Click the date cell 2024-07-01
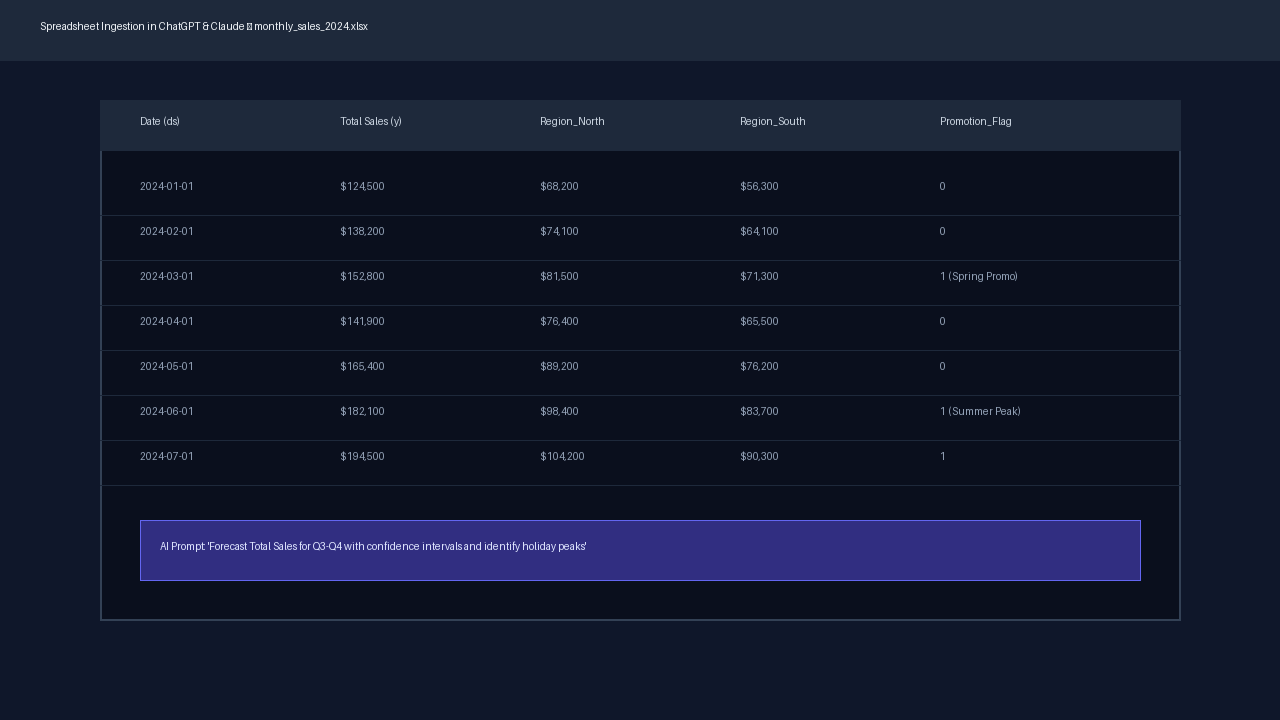The height and width of the screenshot is (720, 1280). click(x=167, y=456)
